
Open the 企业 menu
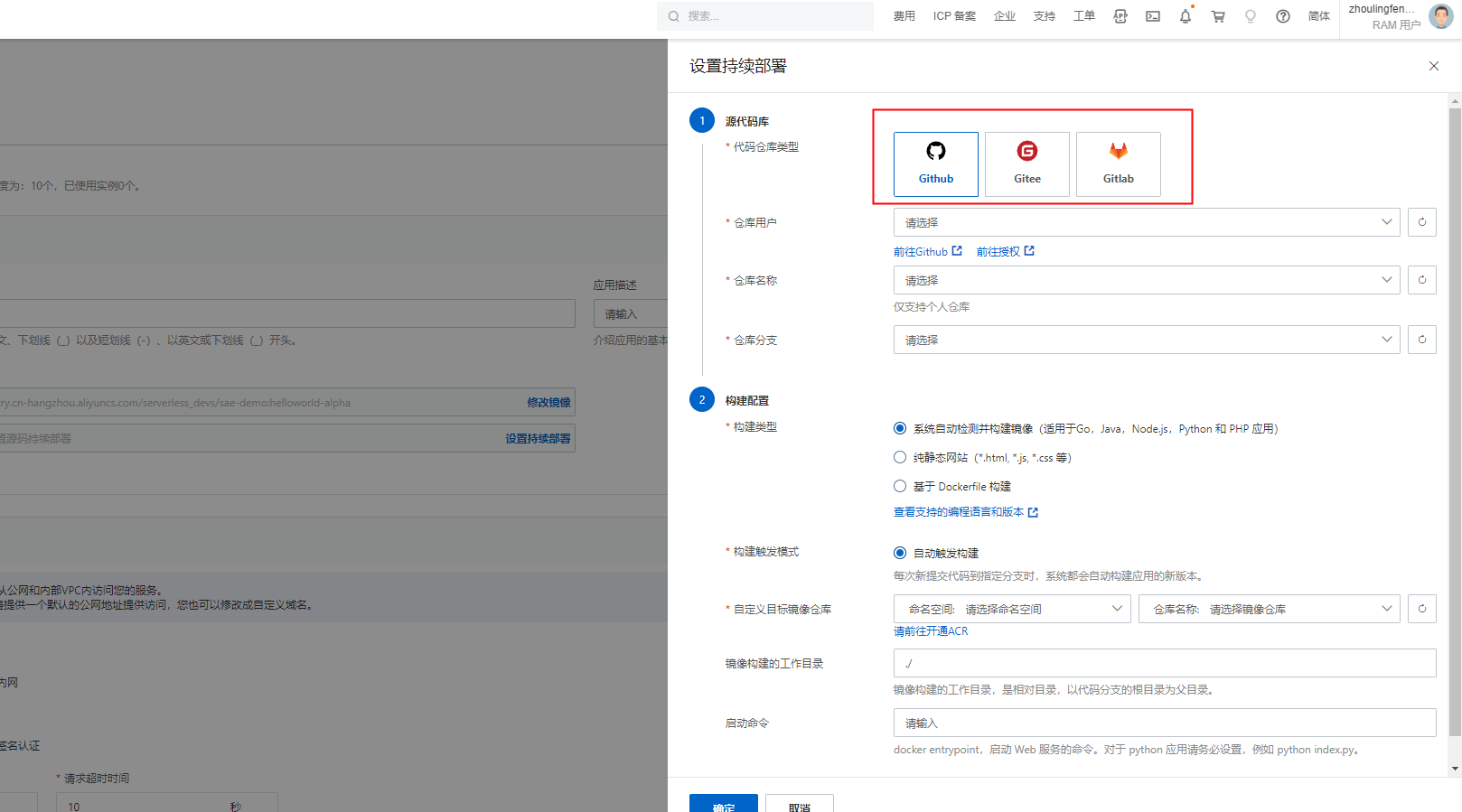1005,16
